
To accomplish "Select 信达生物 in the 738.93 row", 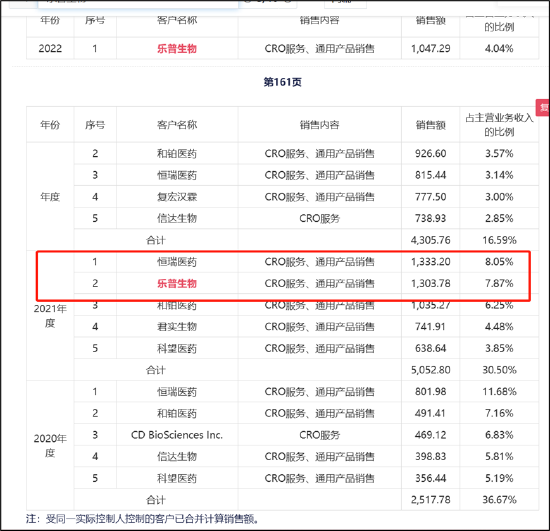I will (x=177, y=219).
